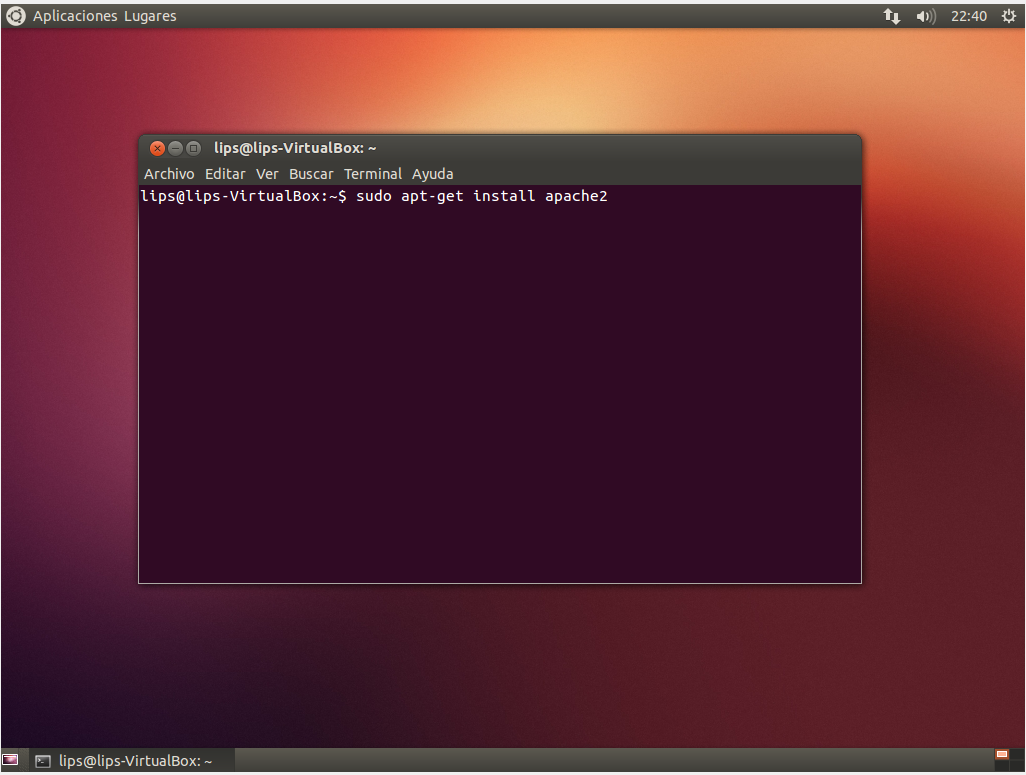Viewport: 1026px width, 775px height.
Task: Open the Ver menu in terminal
Action: point(267,174)
